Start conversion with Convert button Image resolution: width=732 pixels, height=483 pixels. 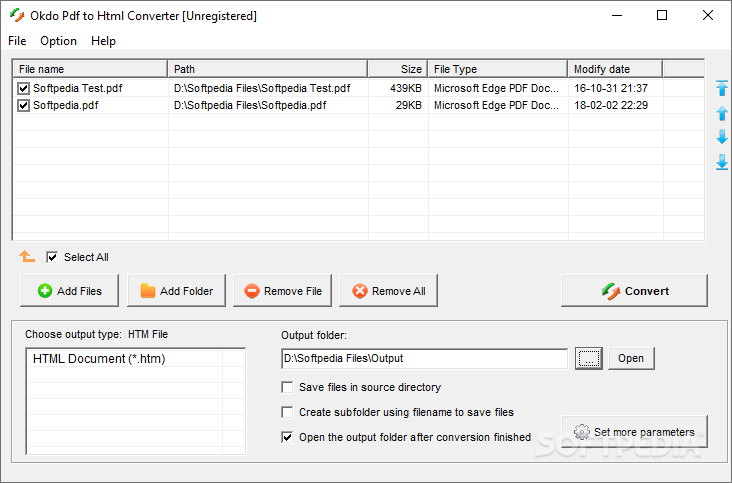tap(634, 291)
